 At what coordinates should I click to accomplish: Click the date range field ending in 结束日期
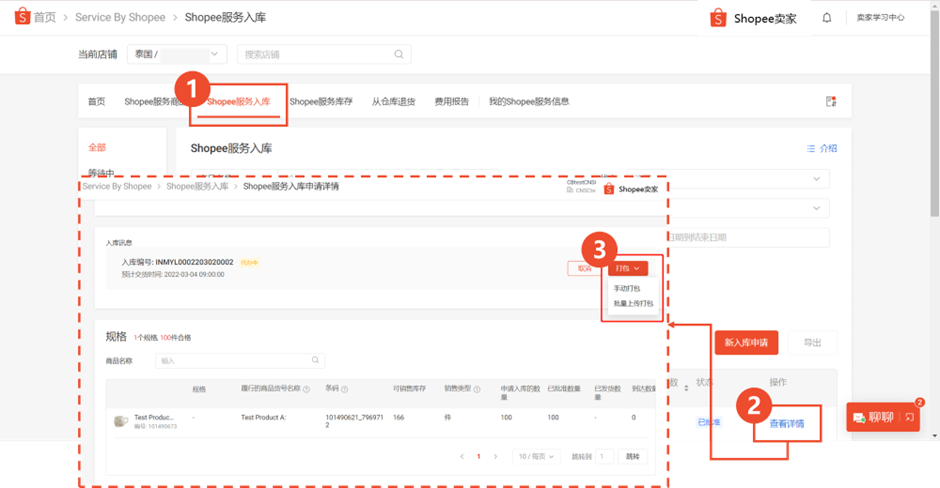(x=749, y=237)
